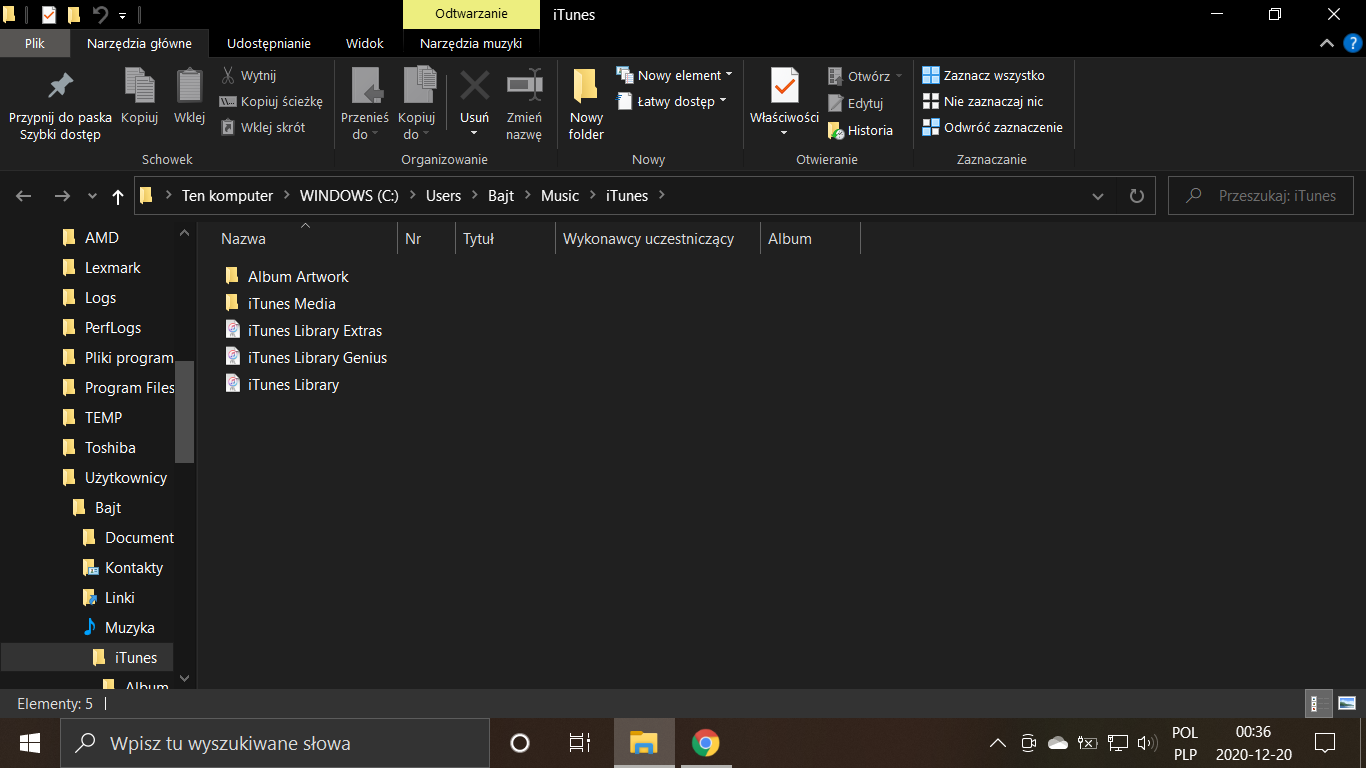Select Muzyka in the navigation tree
The width and height of the screenshot is (1366, 768).
(x=118, y=627)
